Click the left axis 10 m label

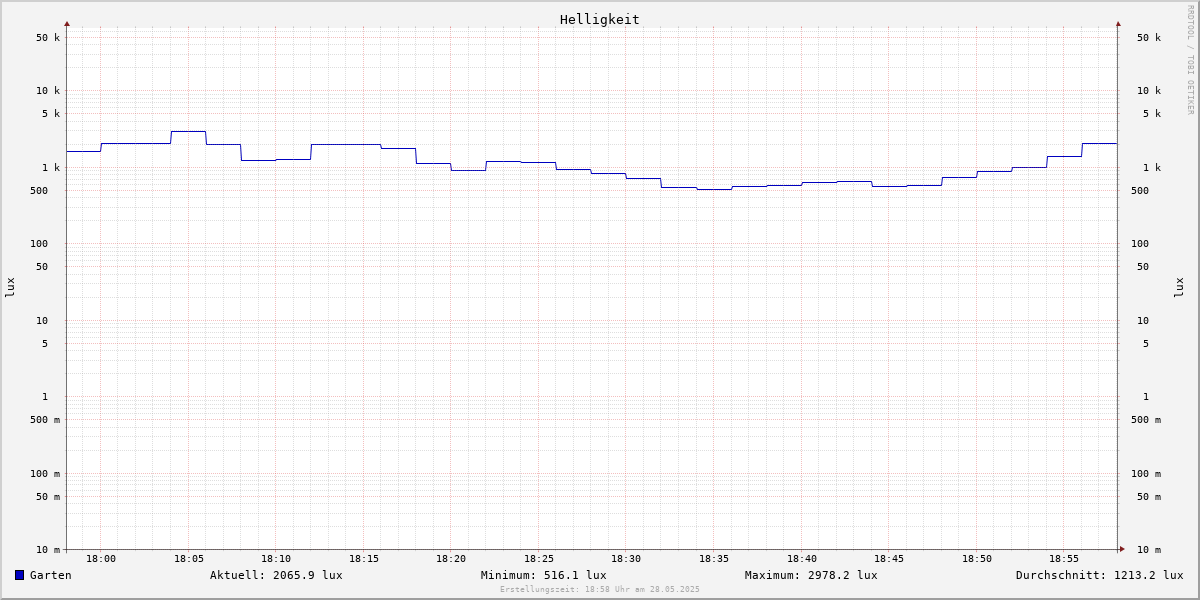pos(48,550)
